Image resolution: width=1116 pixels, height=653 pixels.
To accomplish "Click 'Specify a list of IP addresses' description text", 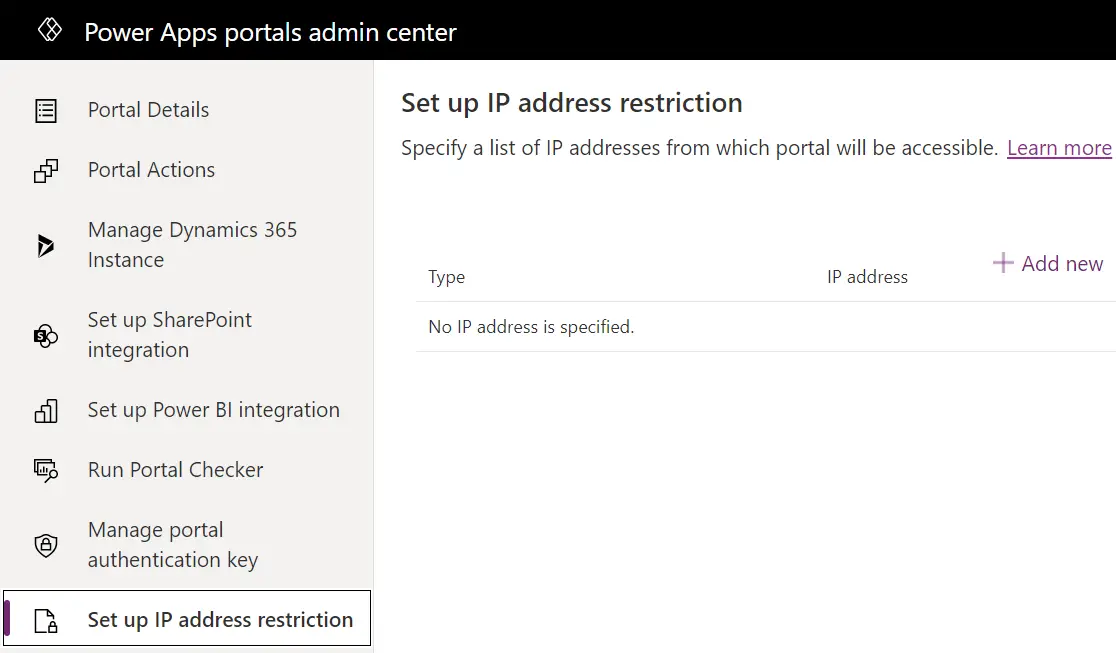I will (x=700, y=148).
